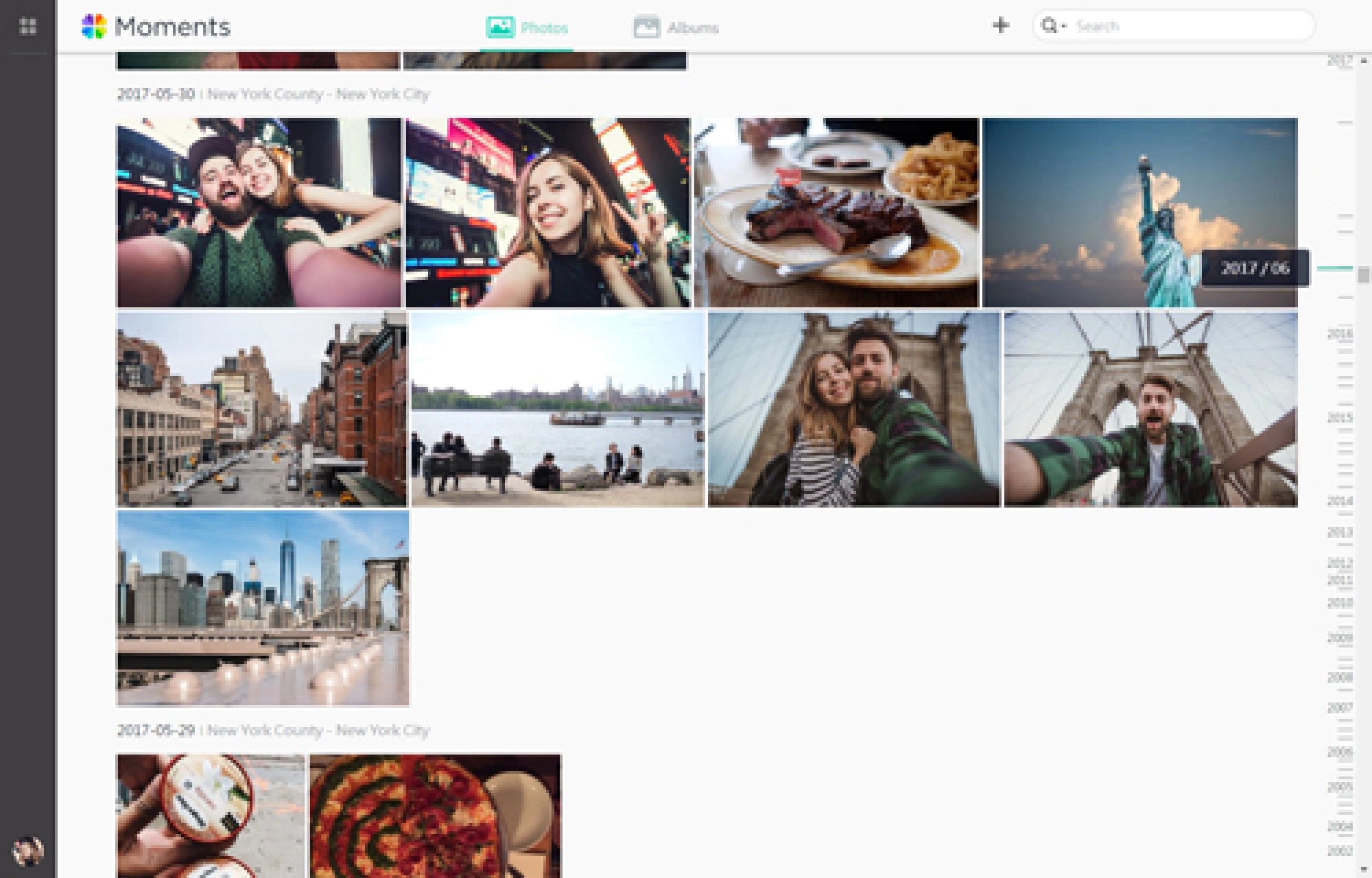
Task: Click the Photos tab icon
Action: pyautogui.click(x=500, y=27)
